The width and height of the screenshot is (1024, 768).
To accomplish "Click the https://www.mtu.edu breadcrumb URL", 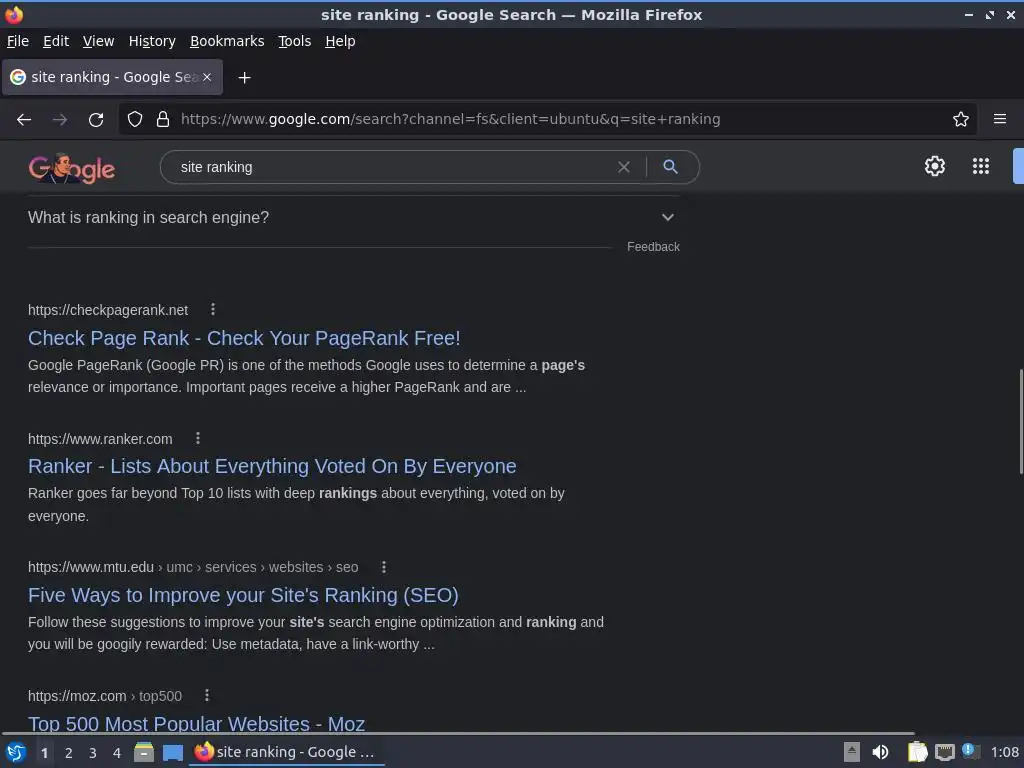I will [x=193, y=567].
